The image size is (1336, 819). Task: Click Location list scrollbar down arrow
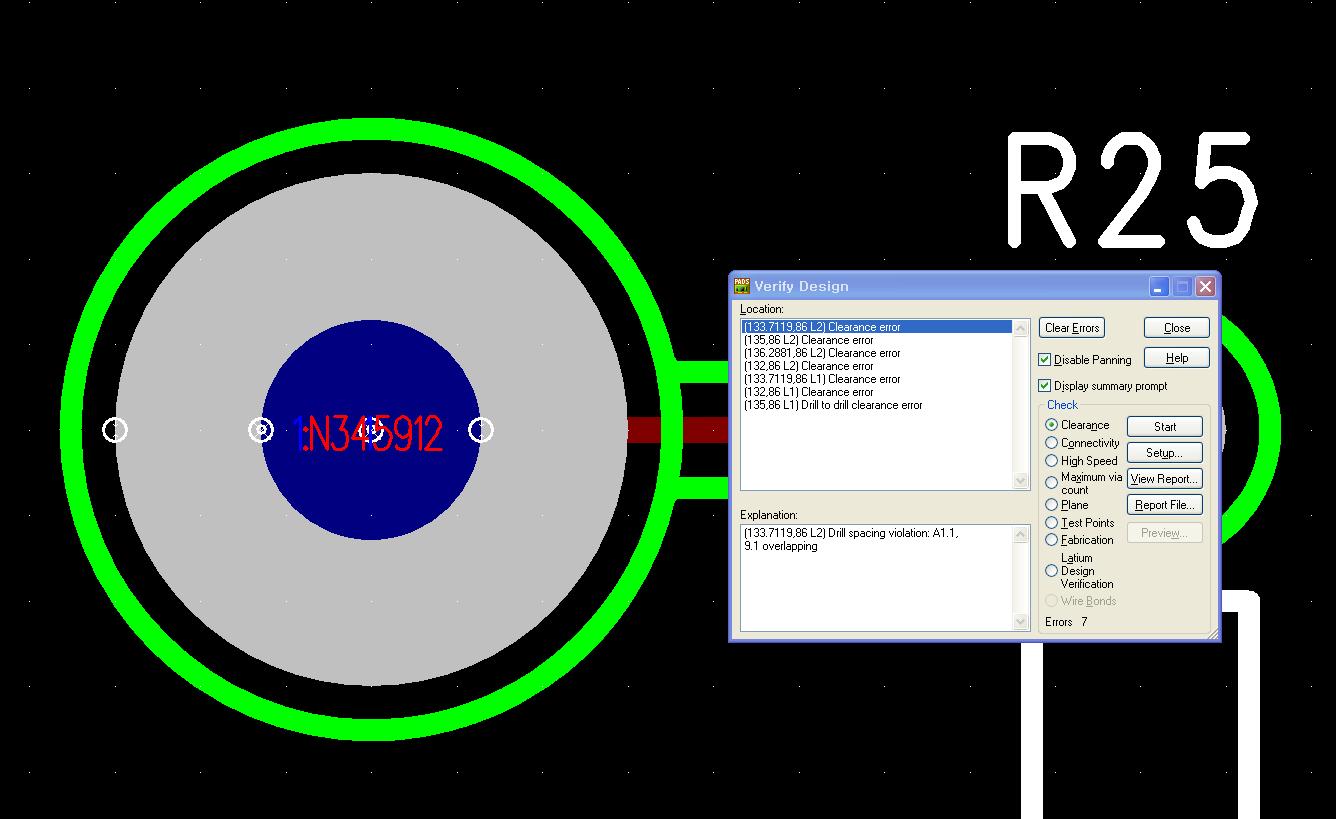tap(1021, 481)
